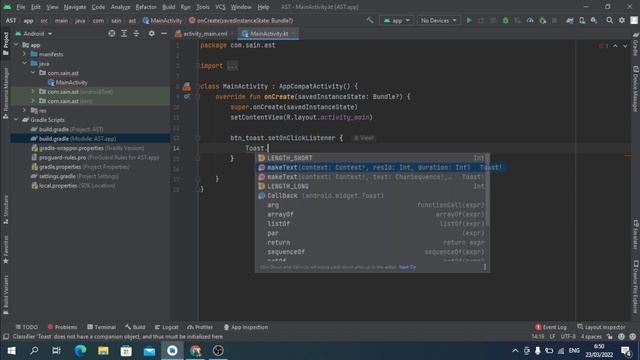Toggle the Gradle tool window on right edge
Image resolution: width=640 pixels, height=360 pixels.
pos(636,44)
